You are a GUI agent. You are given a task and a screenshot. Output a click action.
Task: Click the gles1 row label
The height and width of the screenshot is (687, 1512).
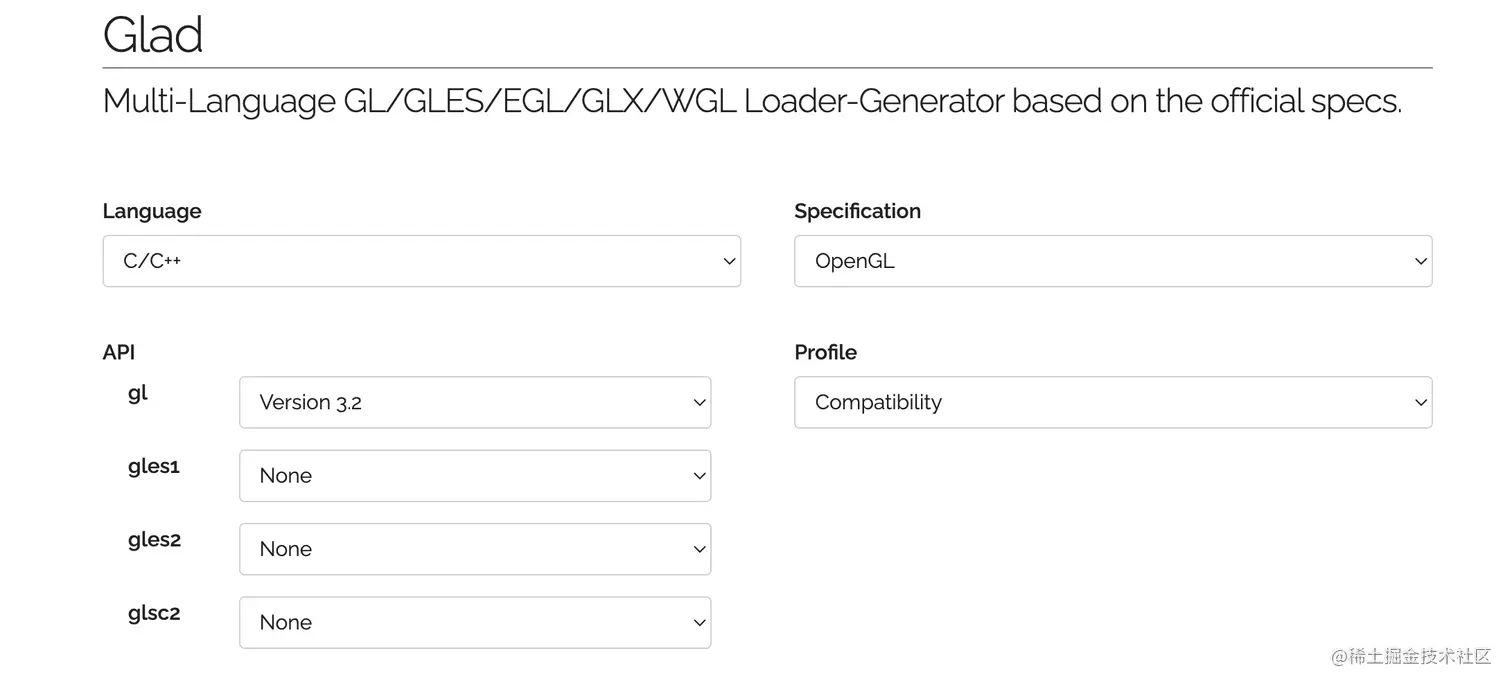[x=154, y=466]
